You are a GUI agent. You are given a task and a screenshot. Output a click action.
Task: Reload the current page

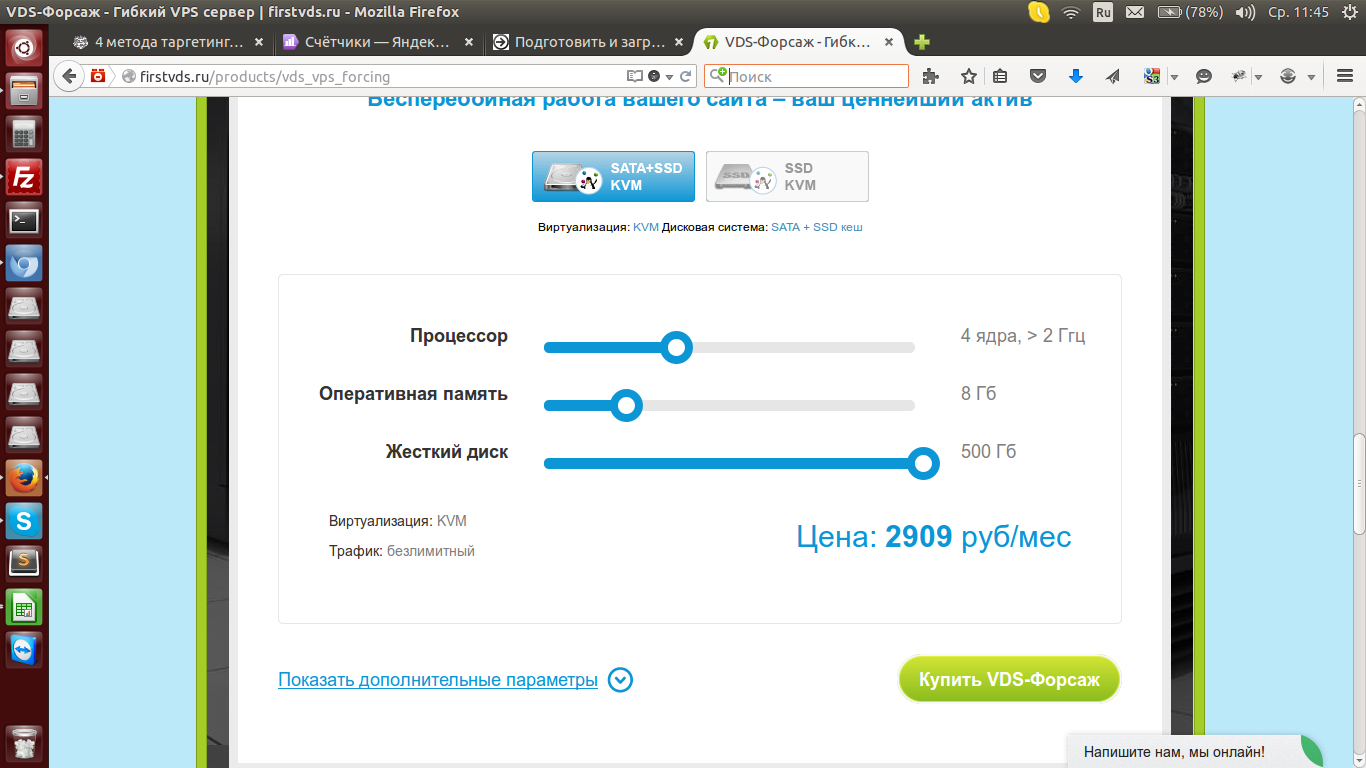[686, 76]
